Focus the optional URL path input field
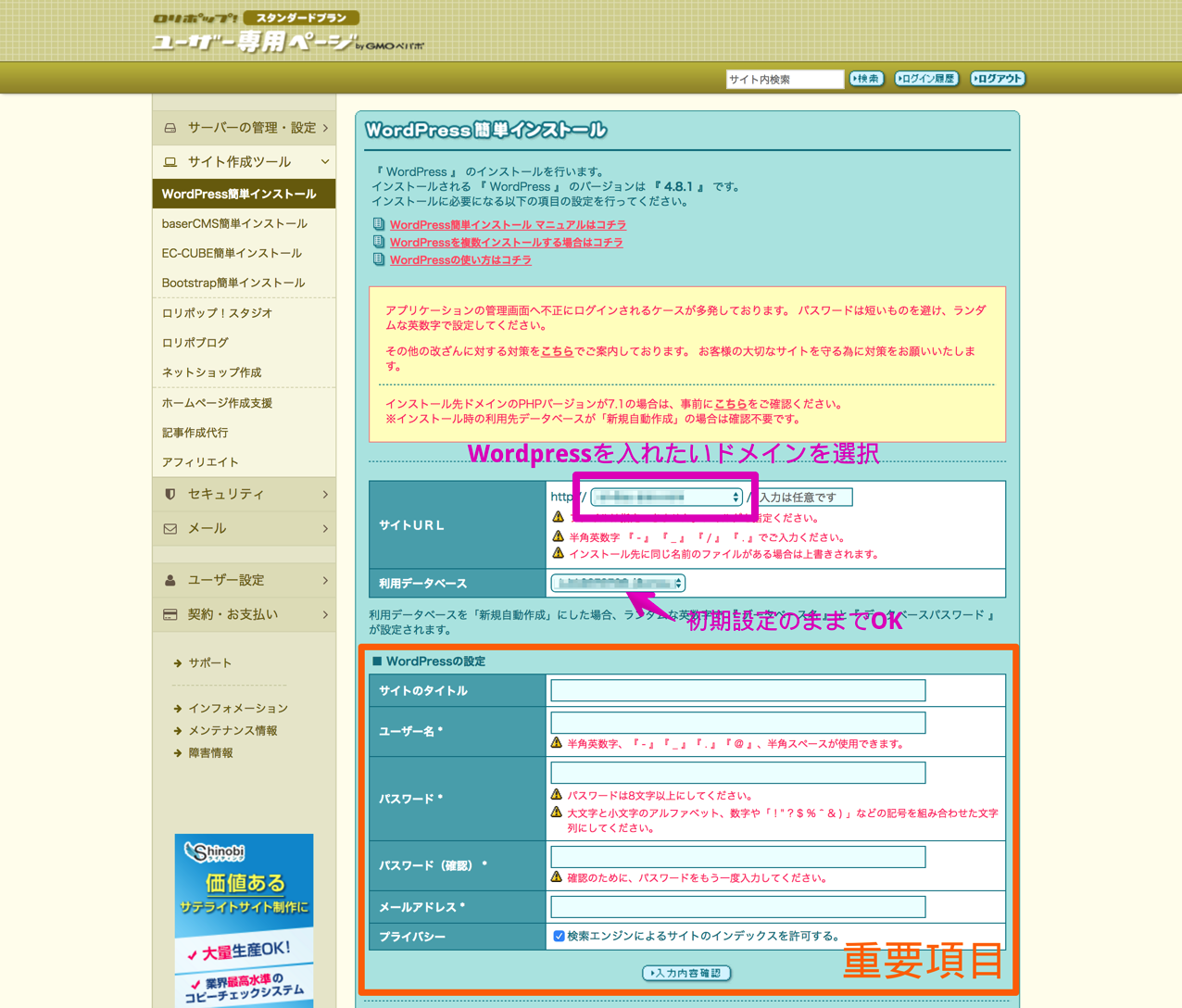Image resolution: width=1182 pixels, height=1008 pixels. click(x=804, y=498)
